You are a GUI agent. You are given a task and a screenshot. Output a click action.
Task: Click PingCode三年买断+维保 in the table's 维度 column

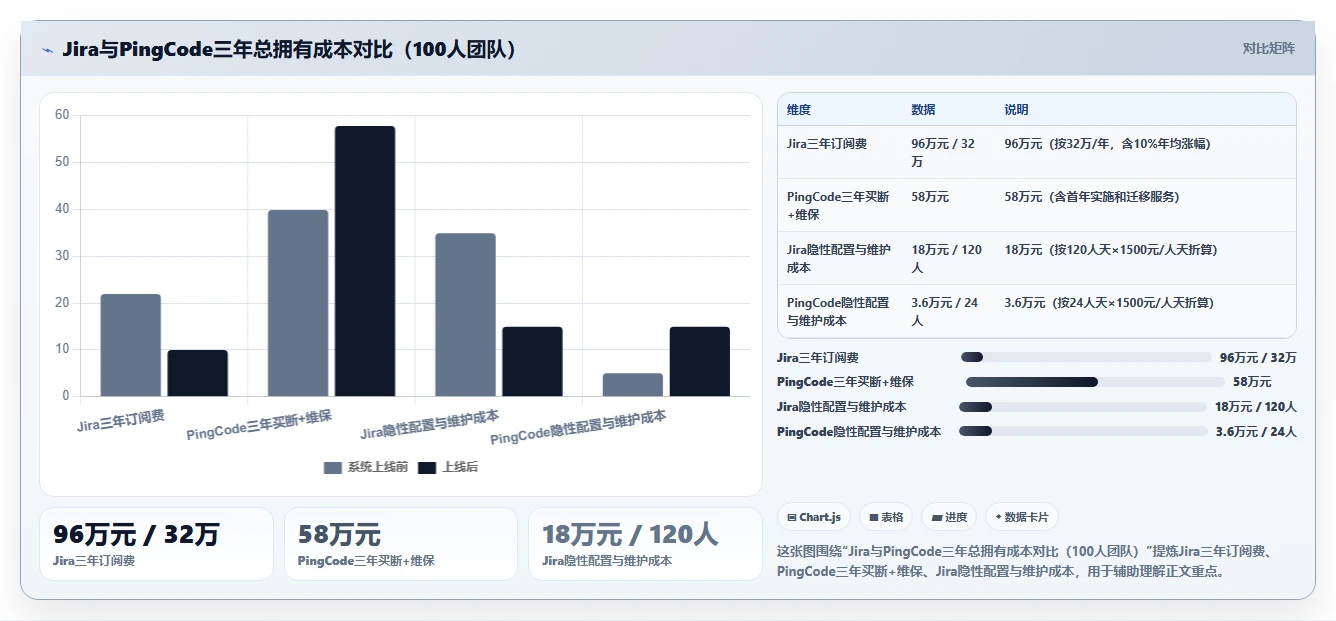click(x=838, y=206)
